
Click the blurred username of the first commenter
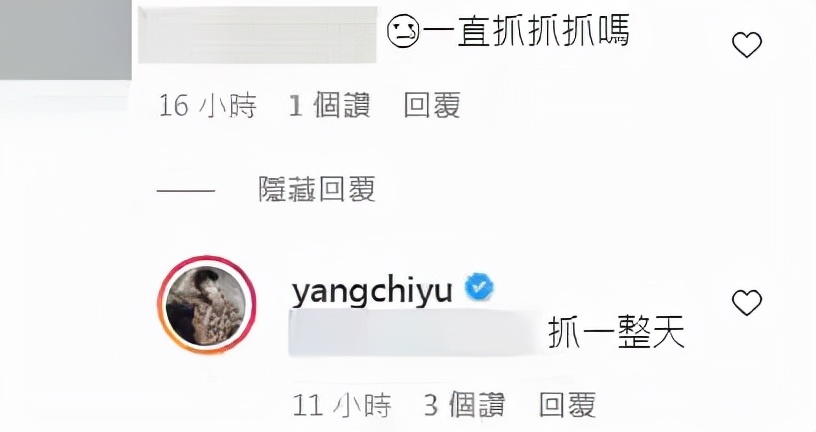click(x=258, y=35)
